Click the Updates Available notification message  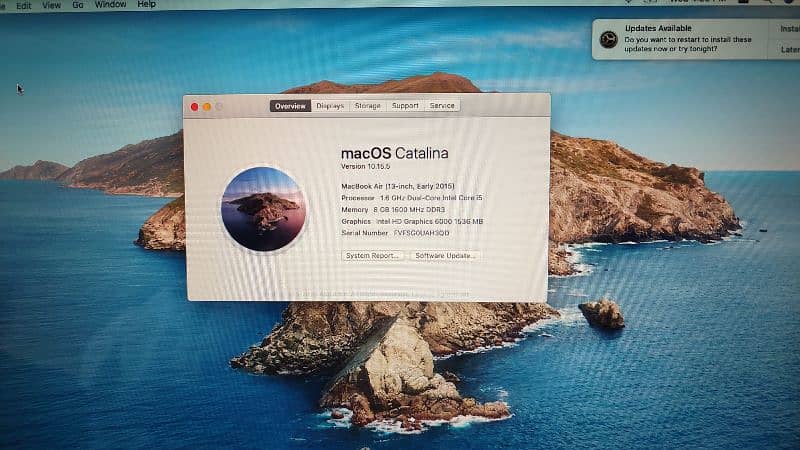tap(686, 40)
